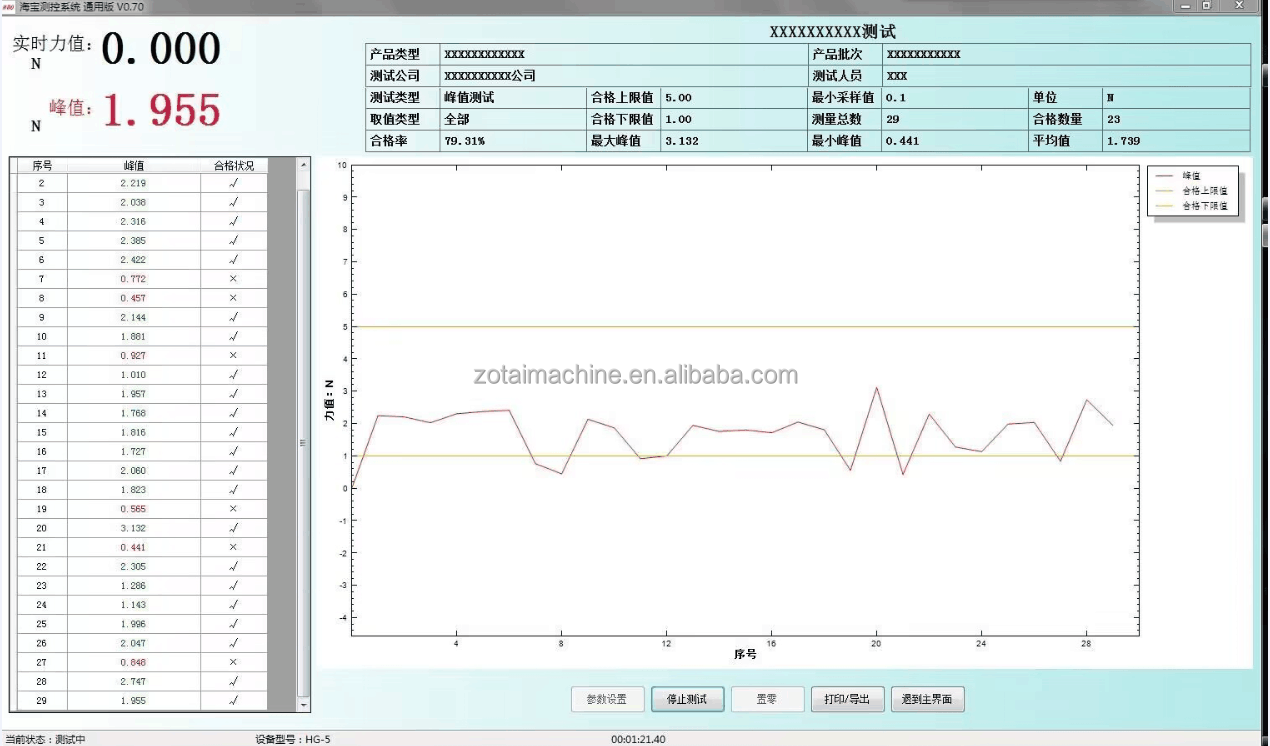This screenshot has height=746, width=1270.
Task: Click the app logo in the title bar
Action: click(9, 6)
